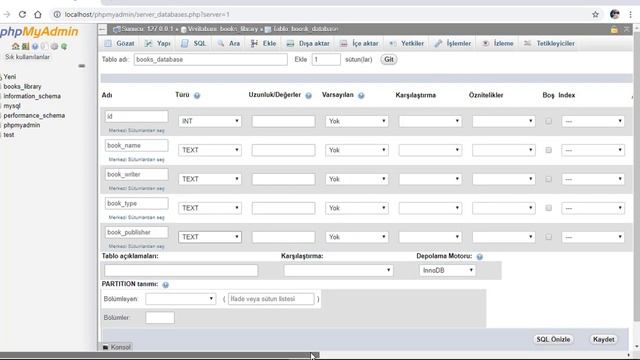Image resolution: width=640 pixels, height=360 pixels.
Task: Click the lock icon at top right of the panel
Action: 614,29
